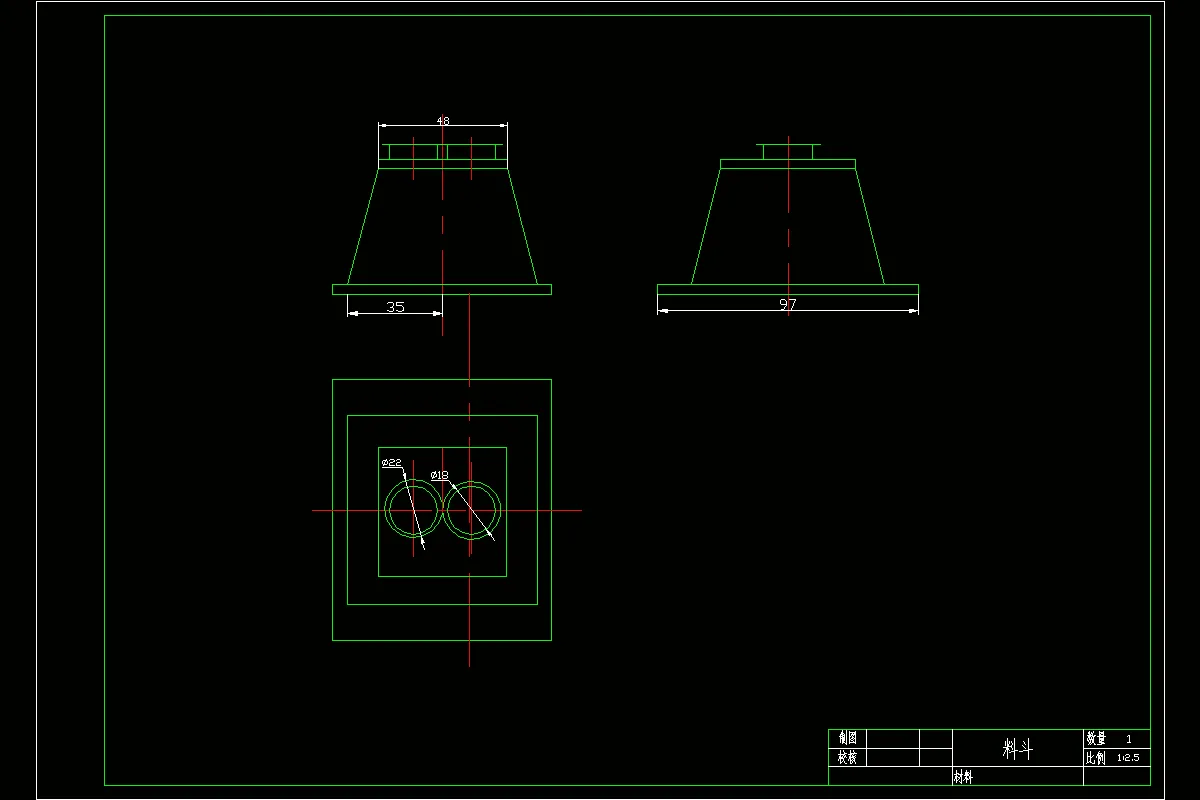The width and height of the screenshot is (1200, 800).
Task: Click the 比例 title block label
Action: tap(1096, 758)
